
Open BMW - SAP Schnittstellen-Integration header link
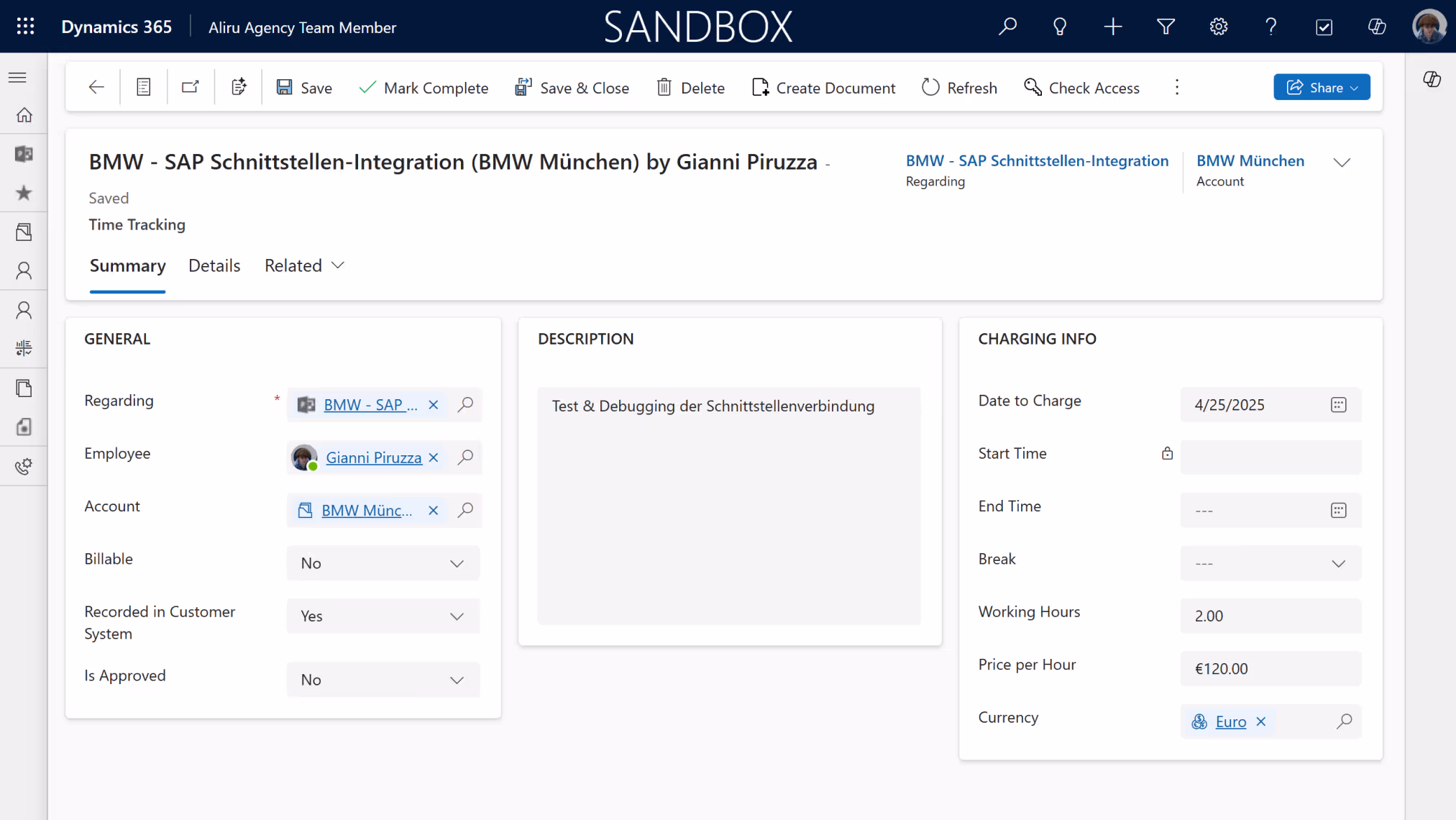point(1037,160)
